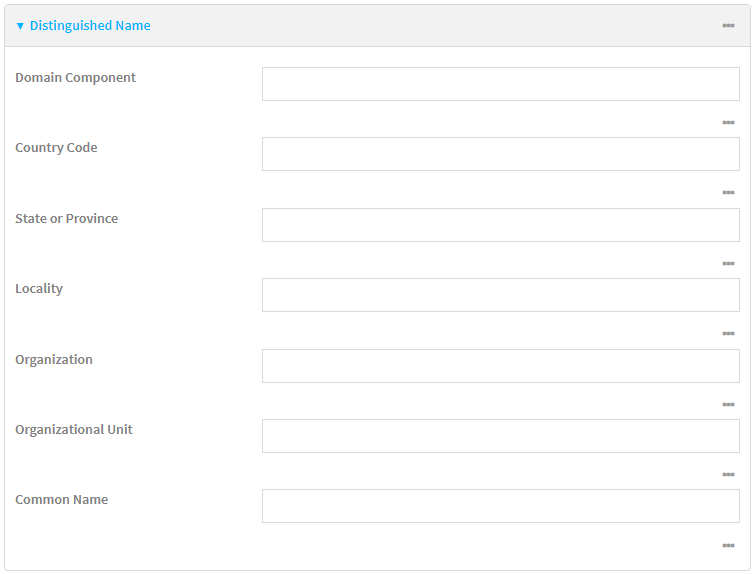Open ellipsis menu below Organizational Unit field
Screen dimensions: 755x574
click(x=728, y=475)
